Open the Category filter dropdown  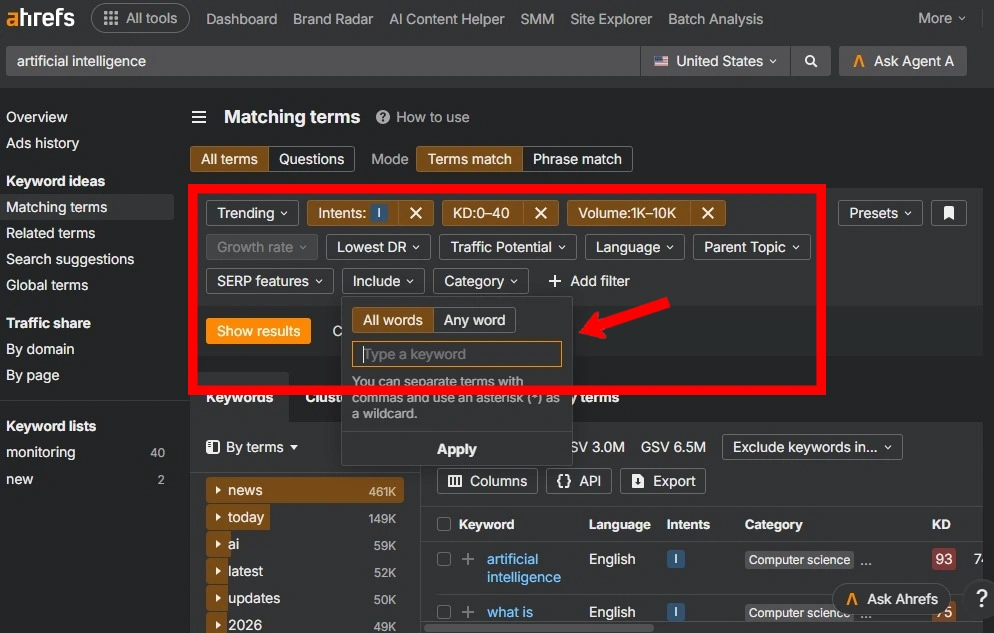tap(481, 281)
